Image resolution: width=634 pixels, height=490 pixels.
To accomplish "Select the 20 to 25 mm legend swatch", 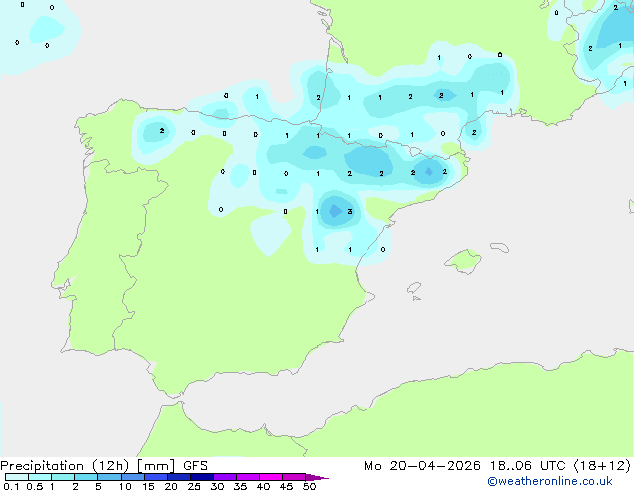I will [x=179, y=477].
